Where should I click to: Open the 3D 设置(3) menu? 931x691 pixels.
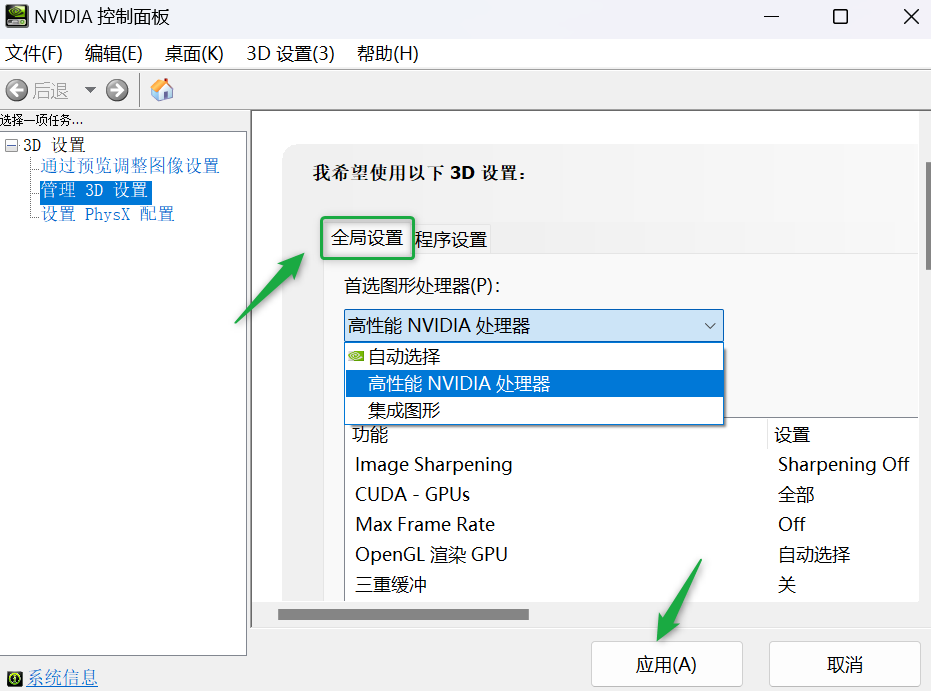290,54
